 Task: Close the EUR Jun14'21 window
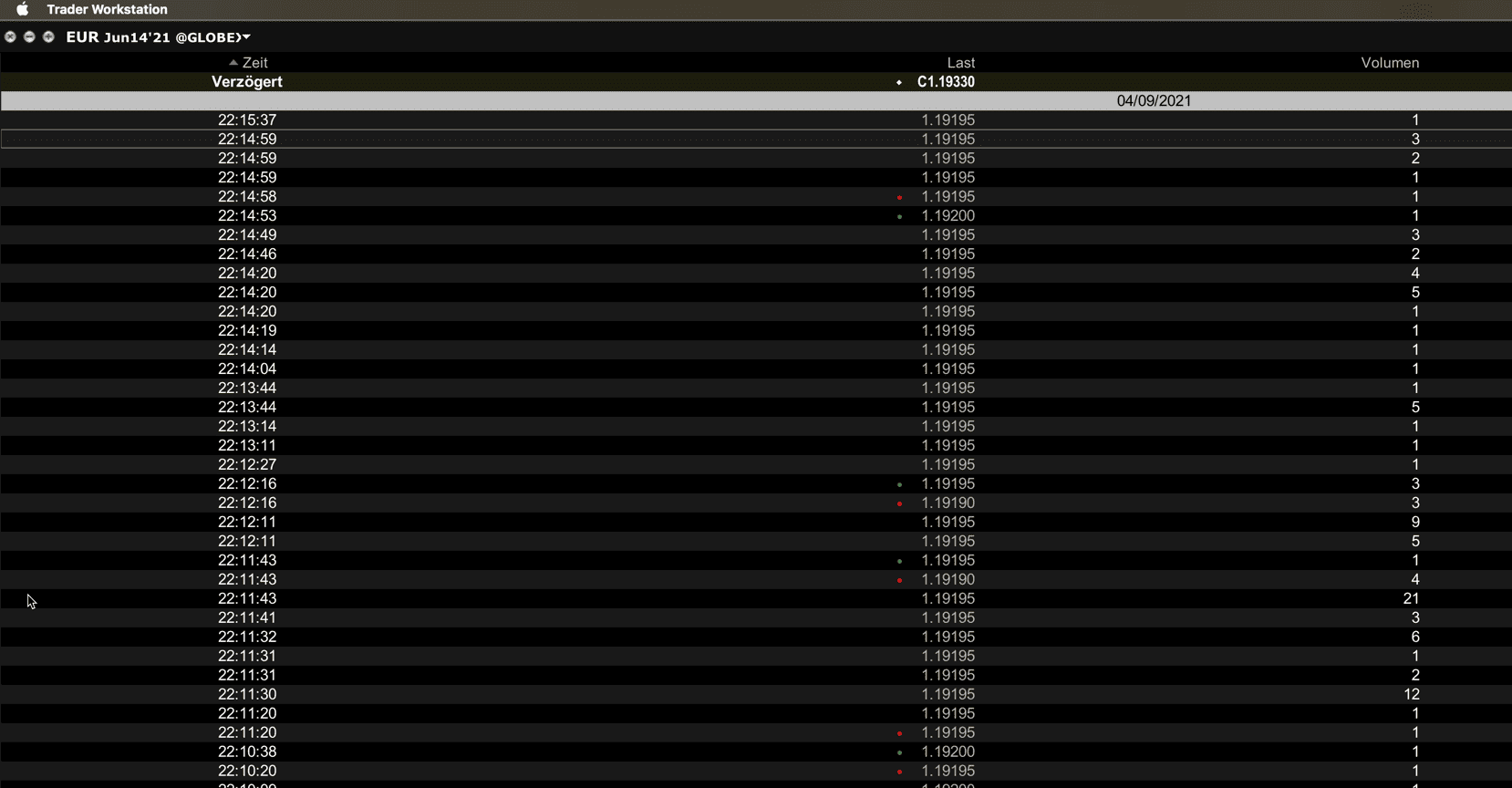point(10,37)
